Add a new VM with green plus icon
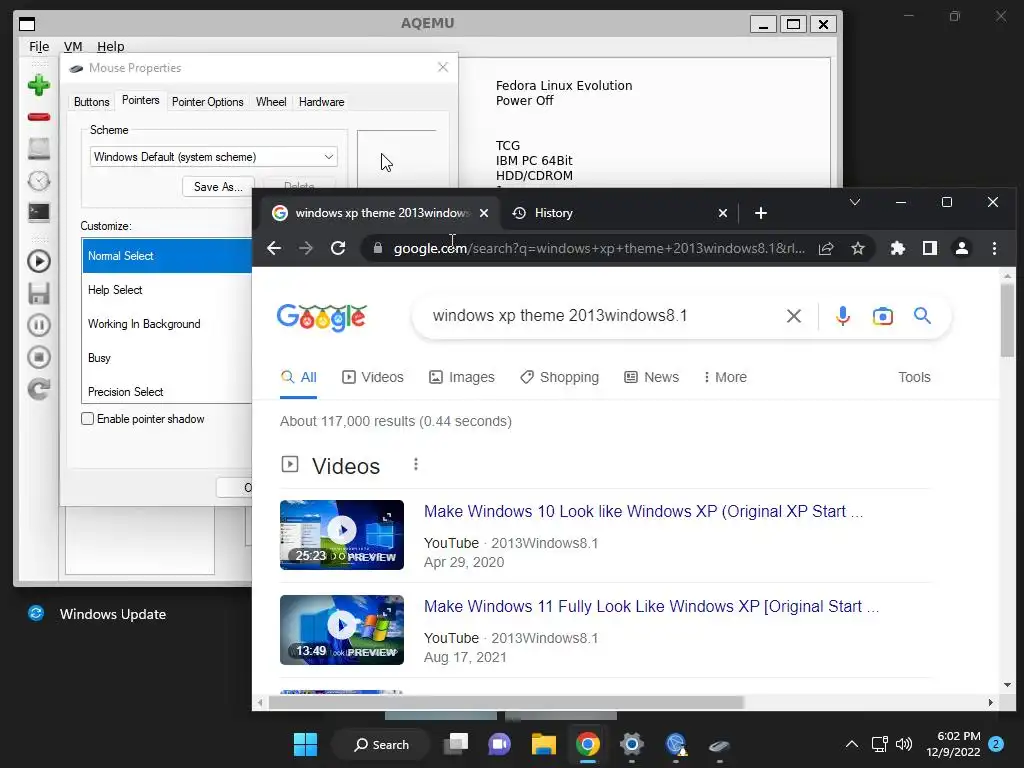This screenshot has height=768, width=1024. click(39, 85)
